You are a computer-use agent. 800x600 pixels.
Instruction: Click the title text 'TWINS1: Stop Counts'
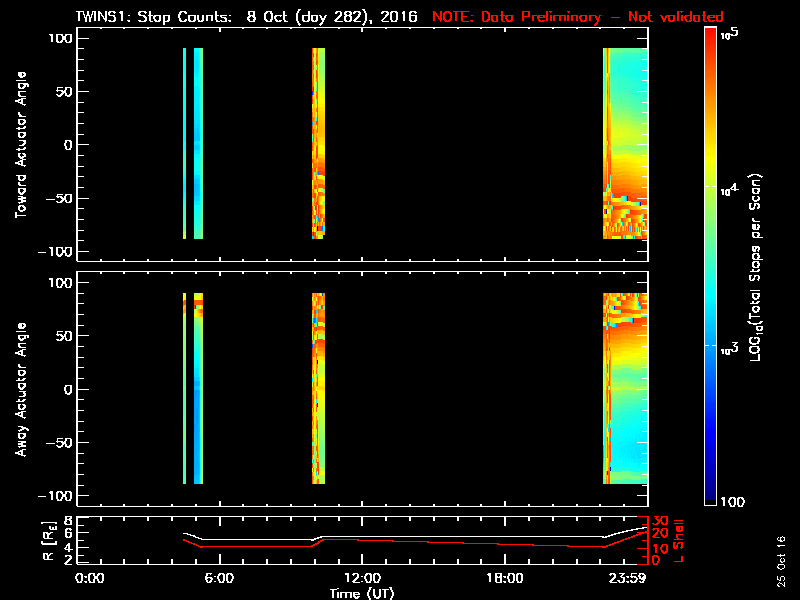[153, 17]
